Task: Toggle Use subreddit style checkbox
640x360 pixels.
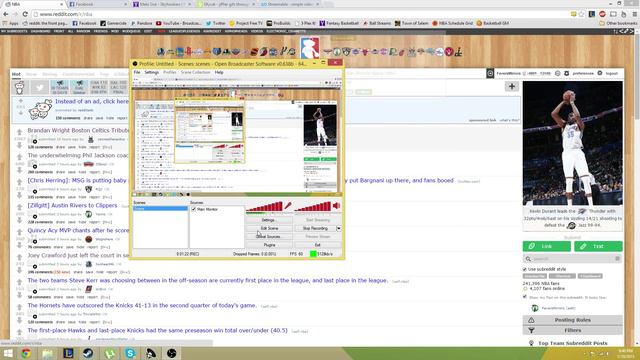Action: point(525,269)
